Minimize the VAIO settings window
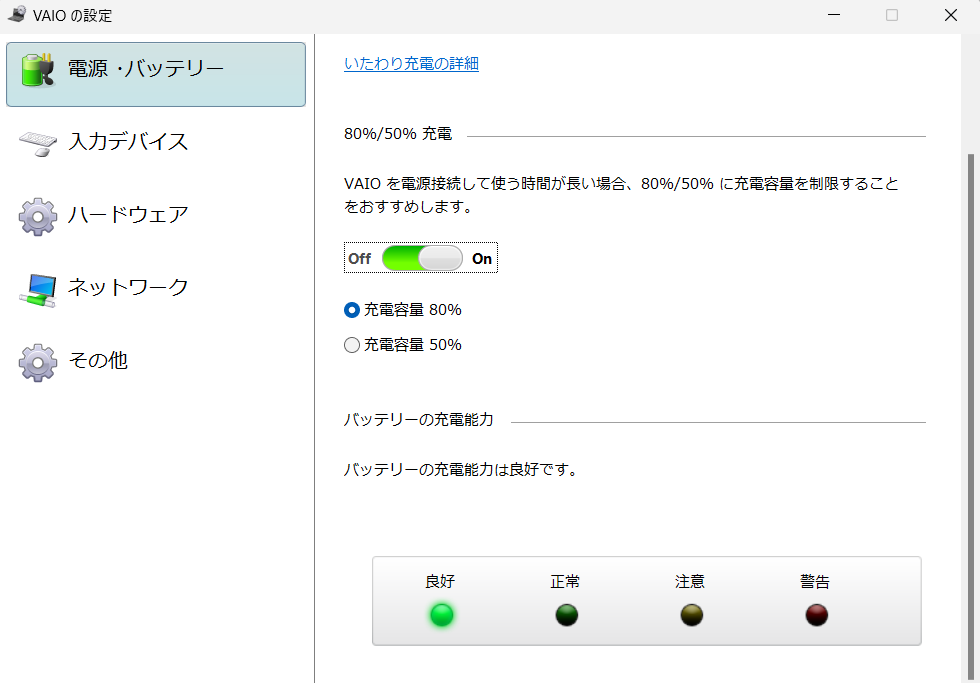 coord(834,15)
